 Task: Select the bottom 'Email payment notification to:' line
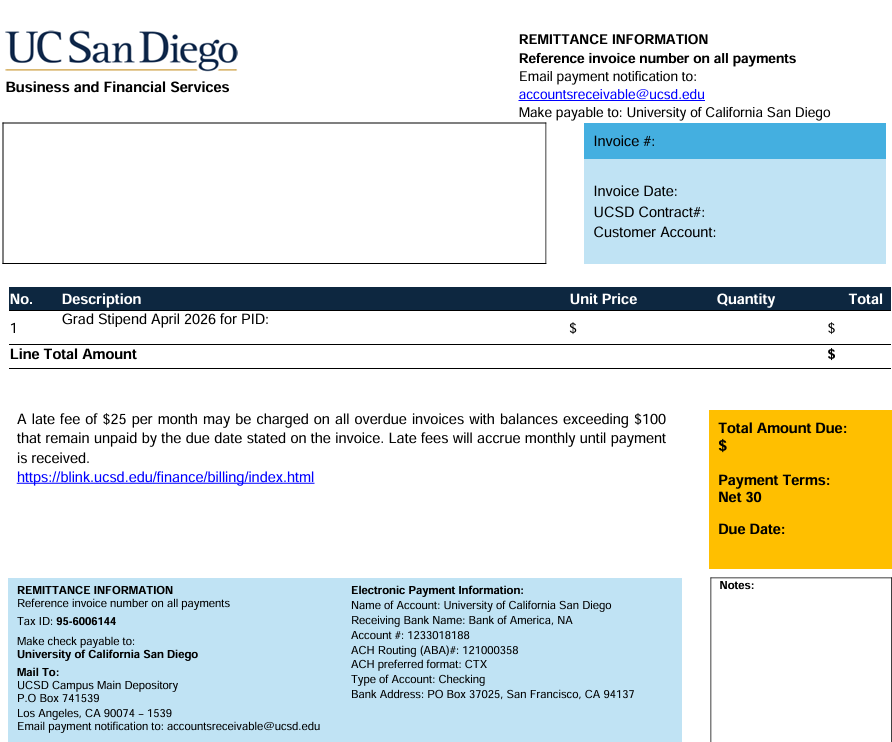point(168,727)
